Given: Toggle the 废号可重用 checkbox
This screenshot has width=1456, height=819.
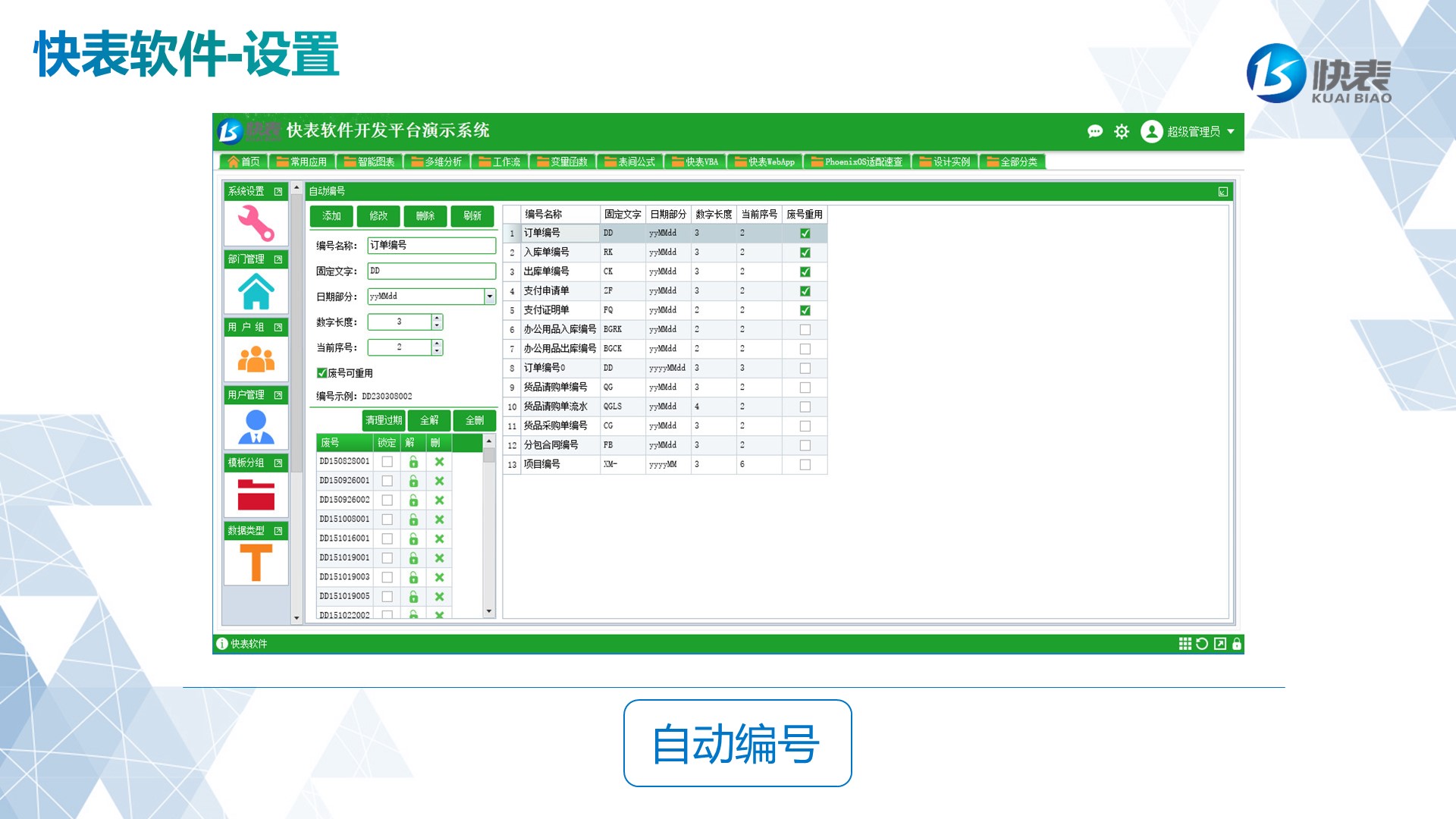Looking at the screenshot, I should (322, 373).
